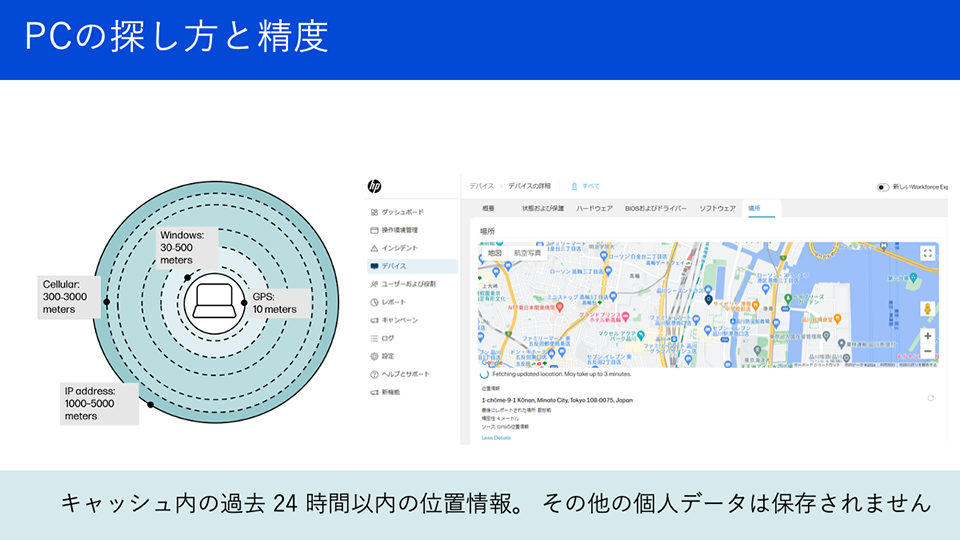Switch map to 航空写真 view
The height and width of the screenshot is (540, 960).
pos(527,253)
